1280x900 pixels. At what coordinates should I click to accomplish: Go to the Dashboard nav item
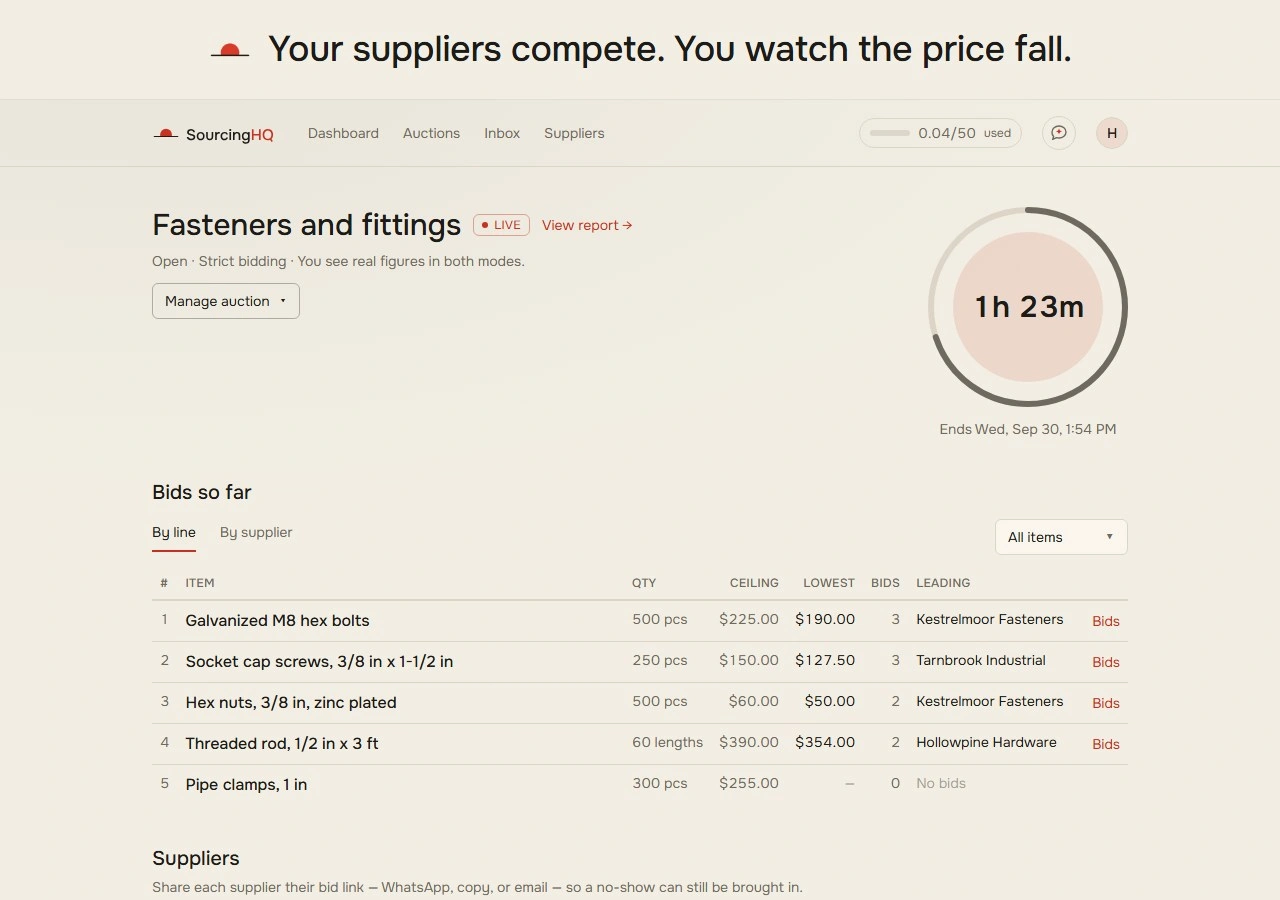click(x=343, y=133)
